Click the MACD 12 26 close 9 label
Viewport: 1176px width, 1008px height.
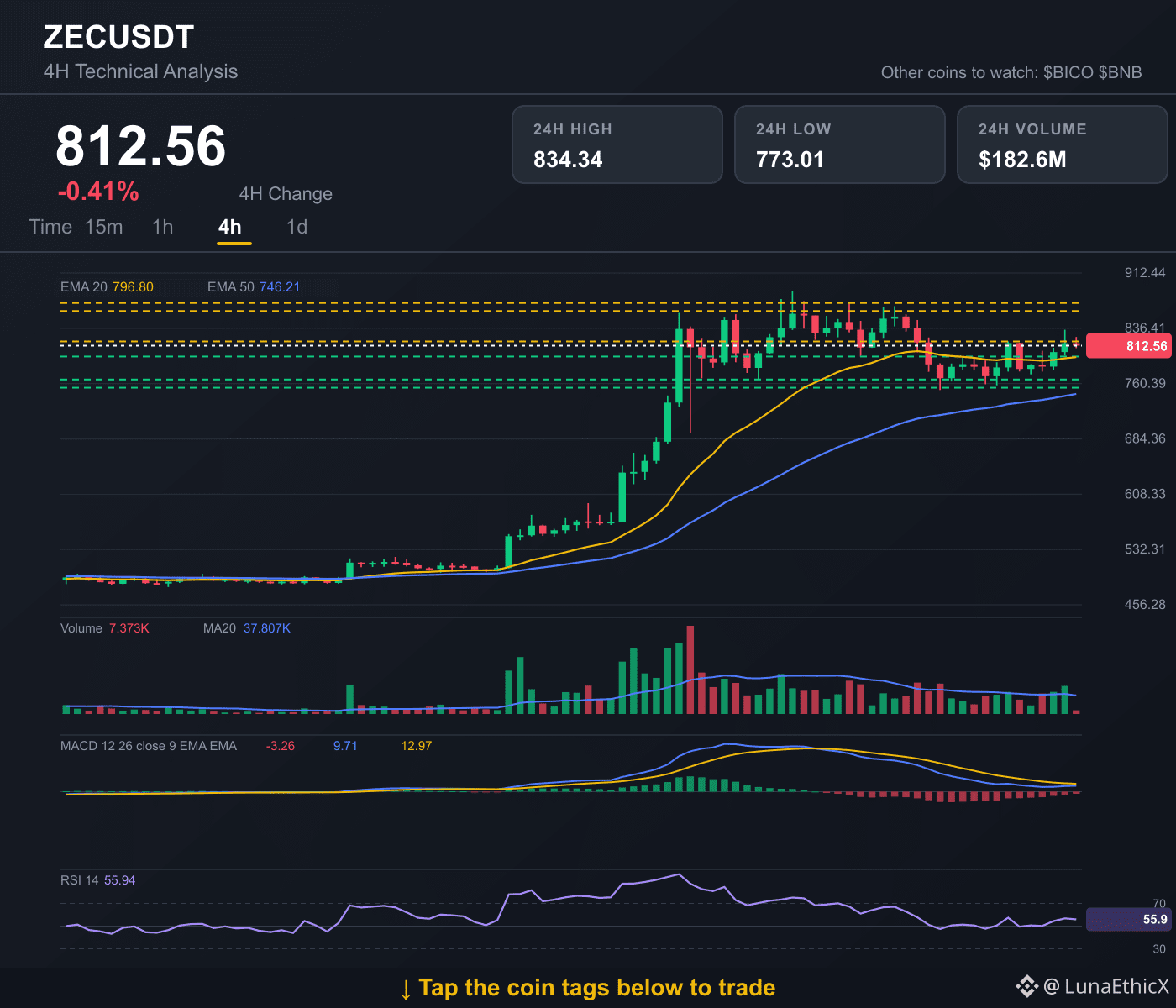click(149, 746)
